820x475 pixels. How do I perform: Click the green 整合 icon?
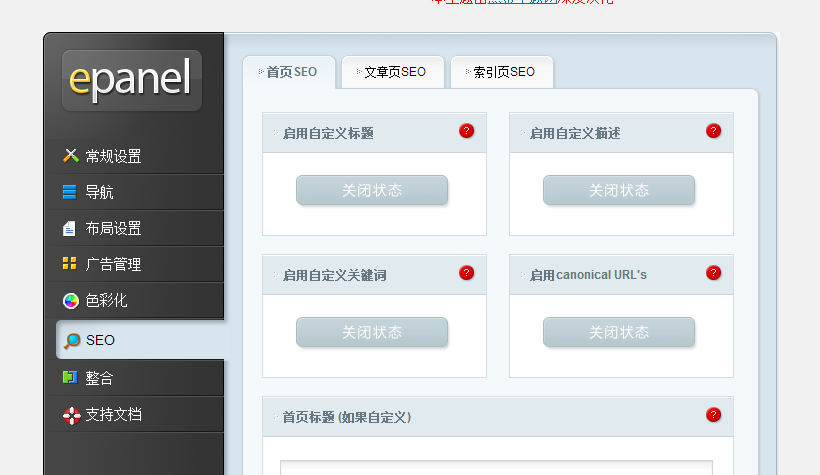(70, 377)
